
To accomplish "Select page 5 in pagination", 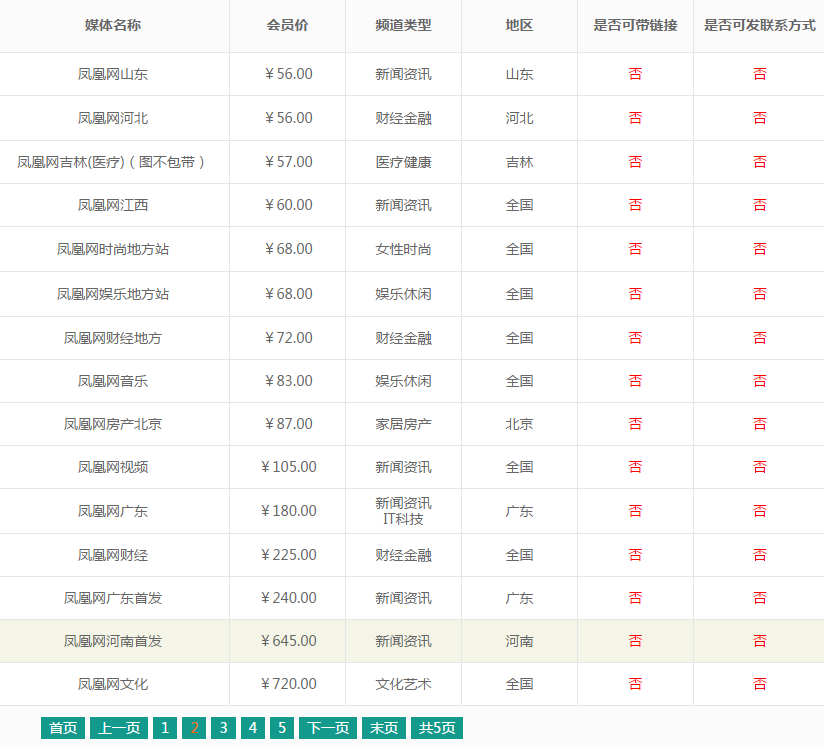I will pyautogui.click(x=281, y=728).
